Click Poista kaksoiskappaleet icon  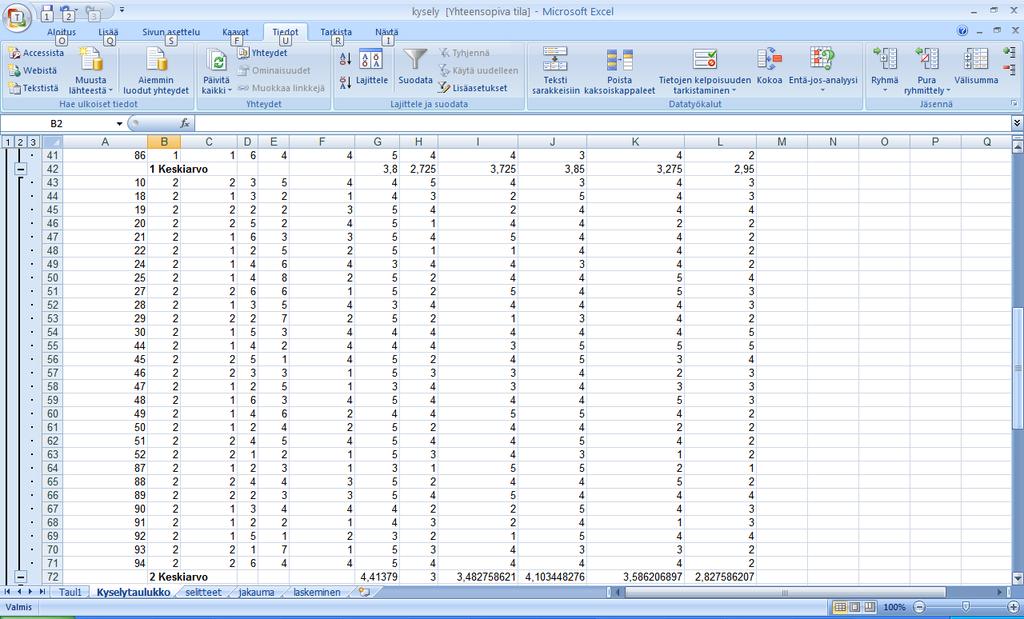(x=619, y=60)
